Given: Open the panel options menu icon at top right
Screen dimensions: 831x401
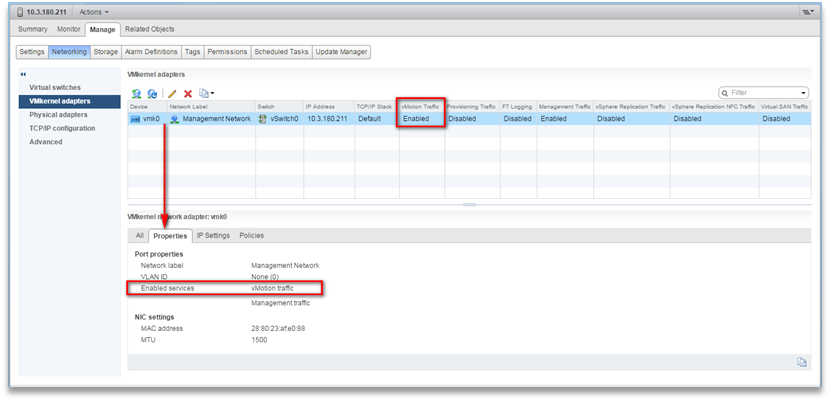Looking at the screenshot, I should 808,11.
